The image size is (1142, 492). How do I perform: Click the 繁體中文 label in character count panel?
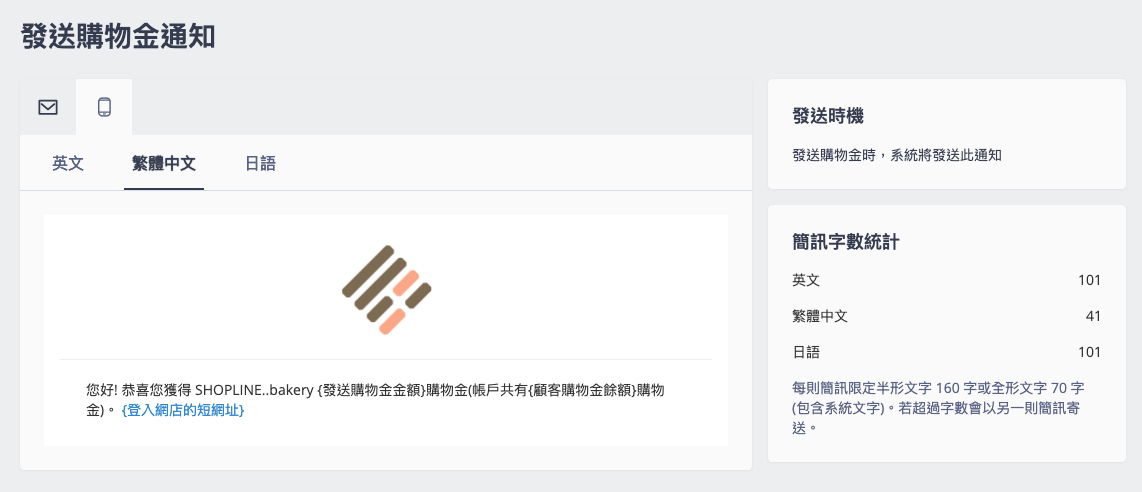[820, 317]
